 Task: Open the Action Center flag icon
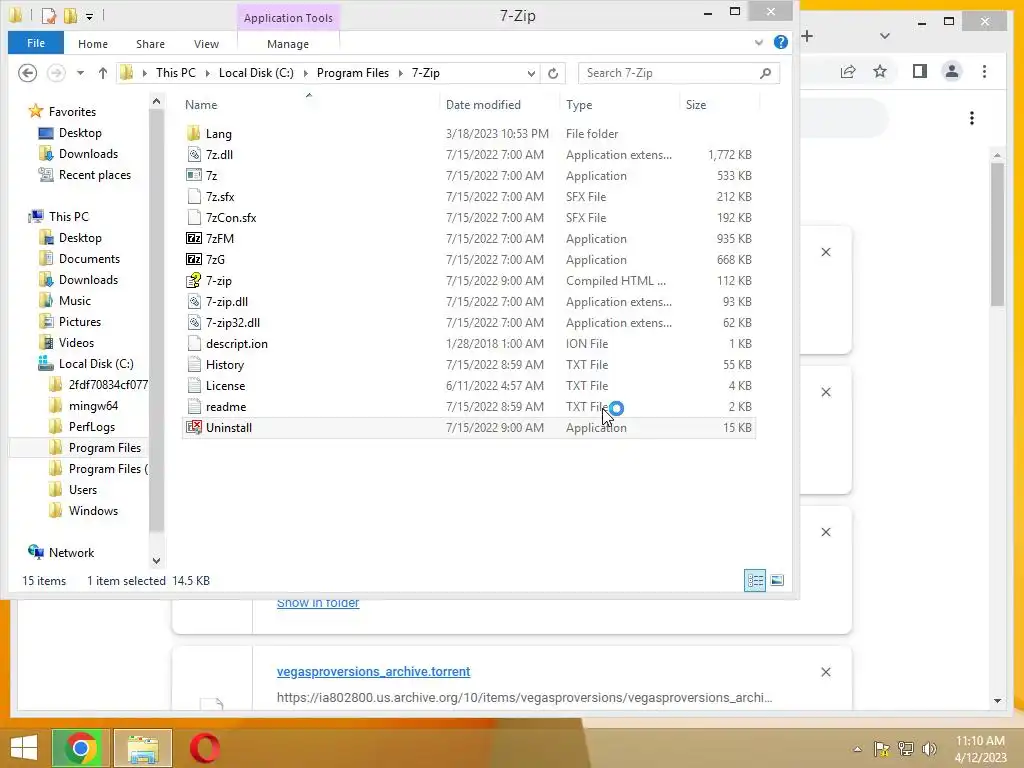click(881, 749)
